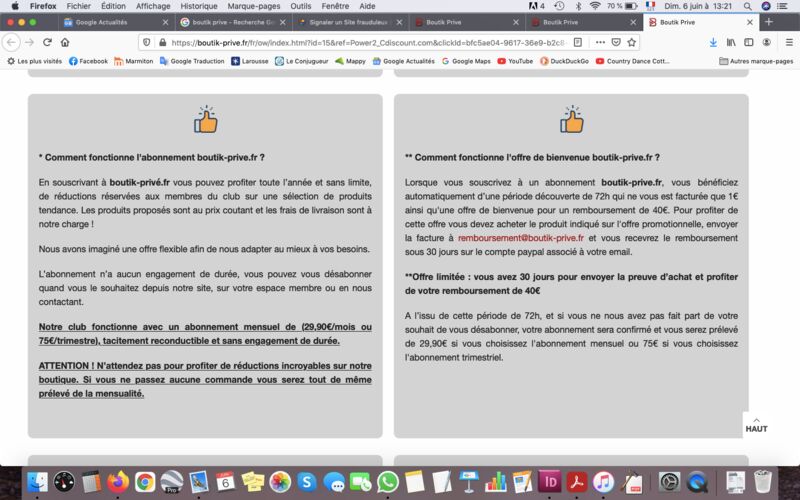Screen dimensions: 800x500
Task: Launch Adobe InDesign from the Dock
Action: [x=549, y=482]
